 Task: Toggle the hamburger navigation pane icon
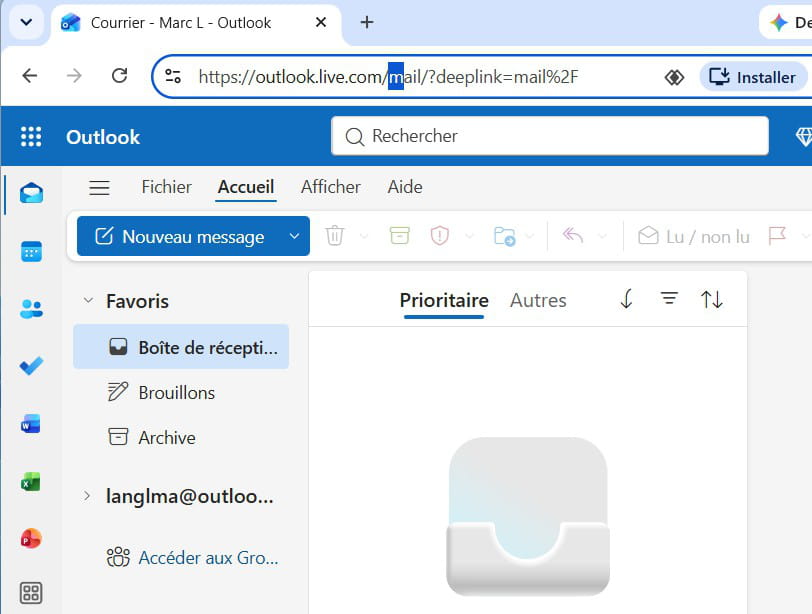click(x=99, y=187)
